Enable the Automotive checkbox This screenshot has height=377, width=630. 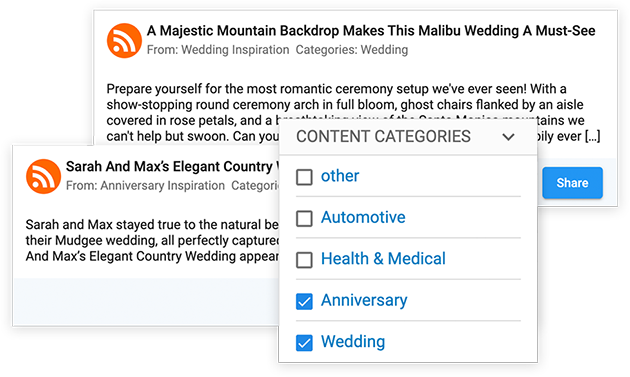(x=304, y=218)
